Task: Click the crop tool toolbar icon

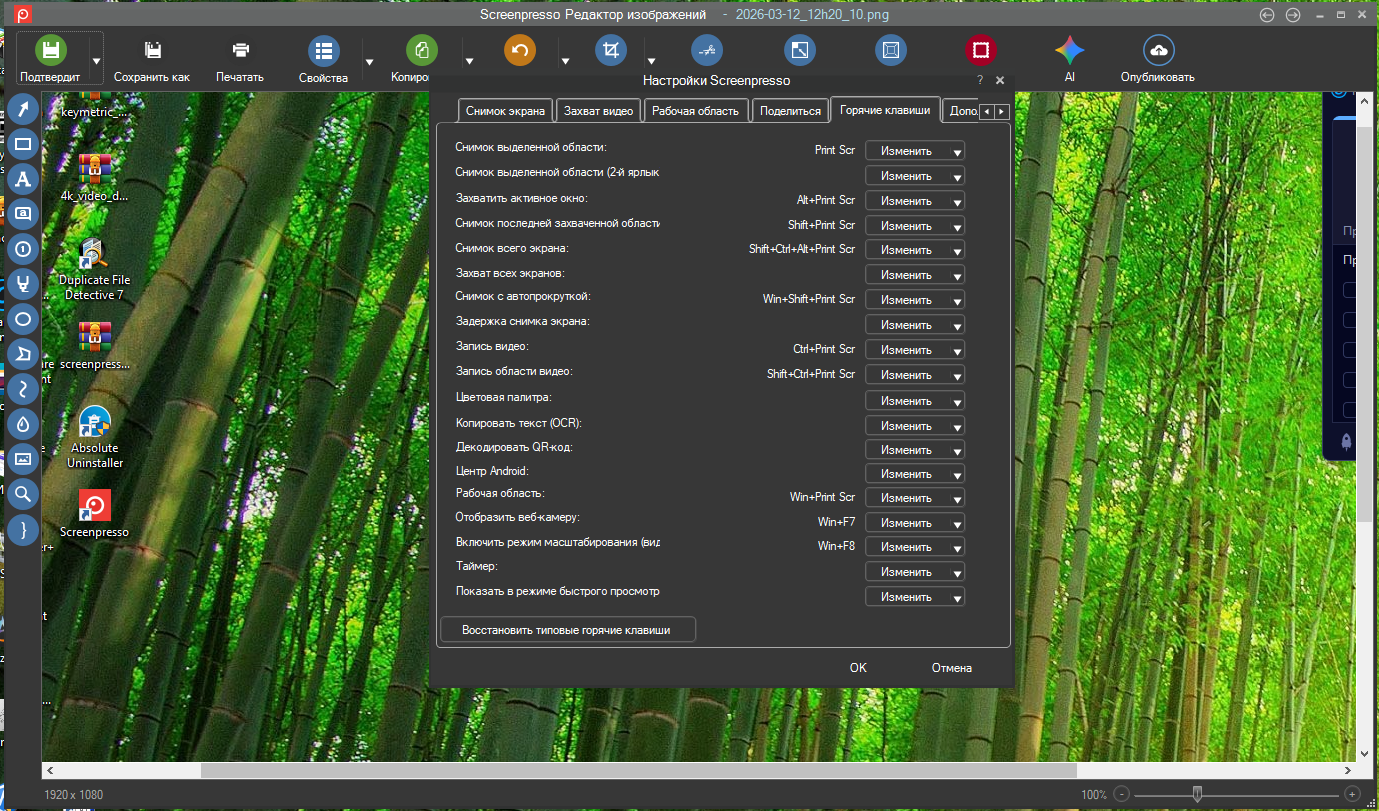Action: 611,51
